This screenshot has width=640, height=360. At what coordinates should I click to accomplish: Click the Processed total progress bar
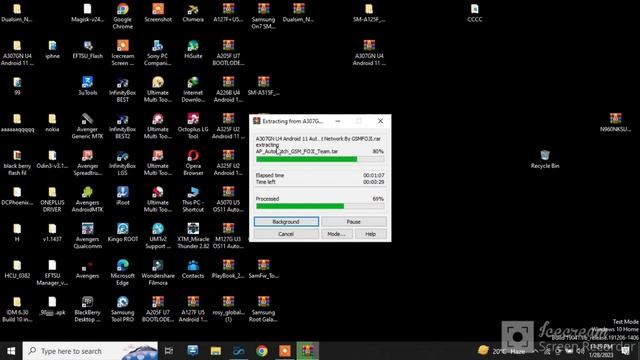click(x=320, y=206)
